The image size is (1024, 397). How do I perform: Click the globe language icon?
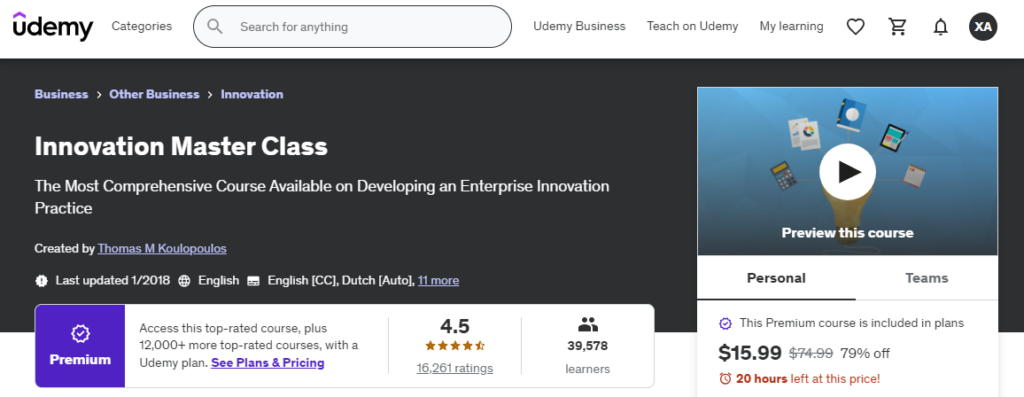tap(184, 281)
